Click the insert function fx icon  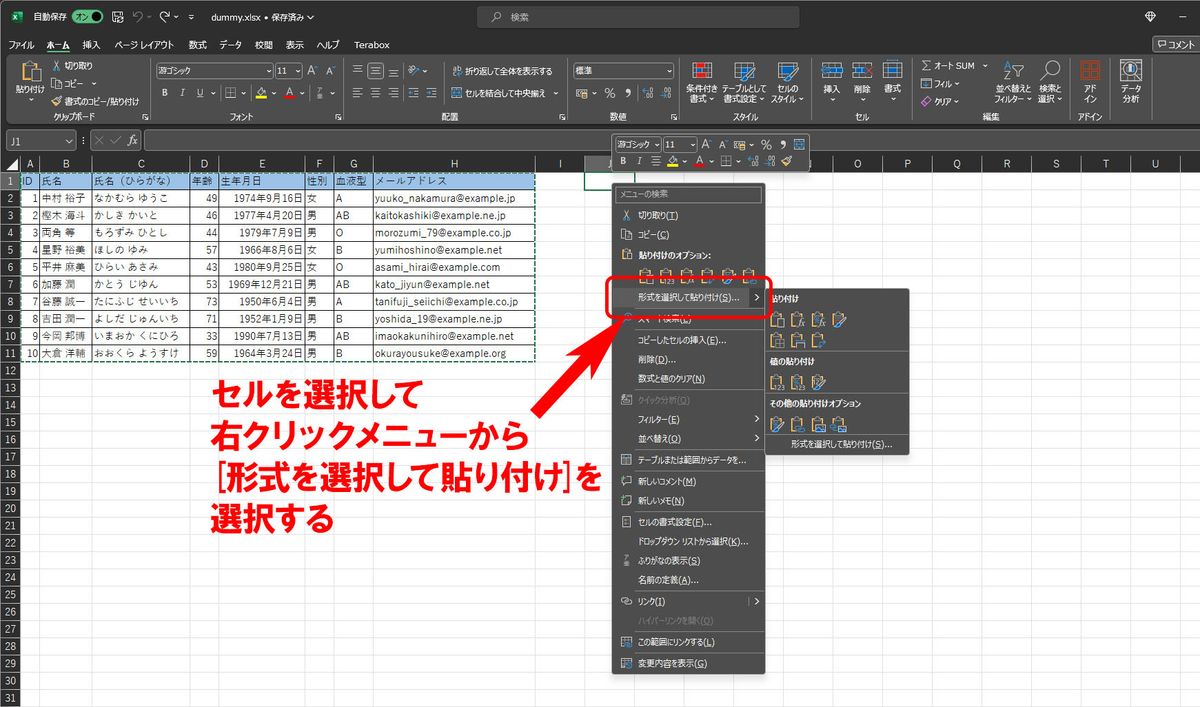click(x=132, y=140)
